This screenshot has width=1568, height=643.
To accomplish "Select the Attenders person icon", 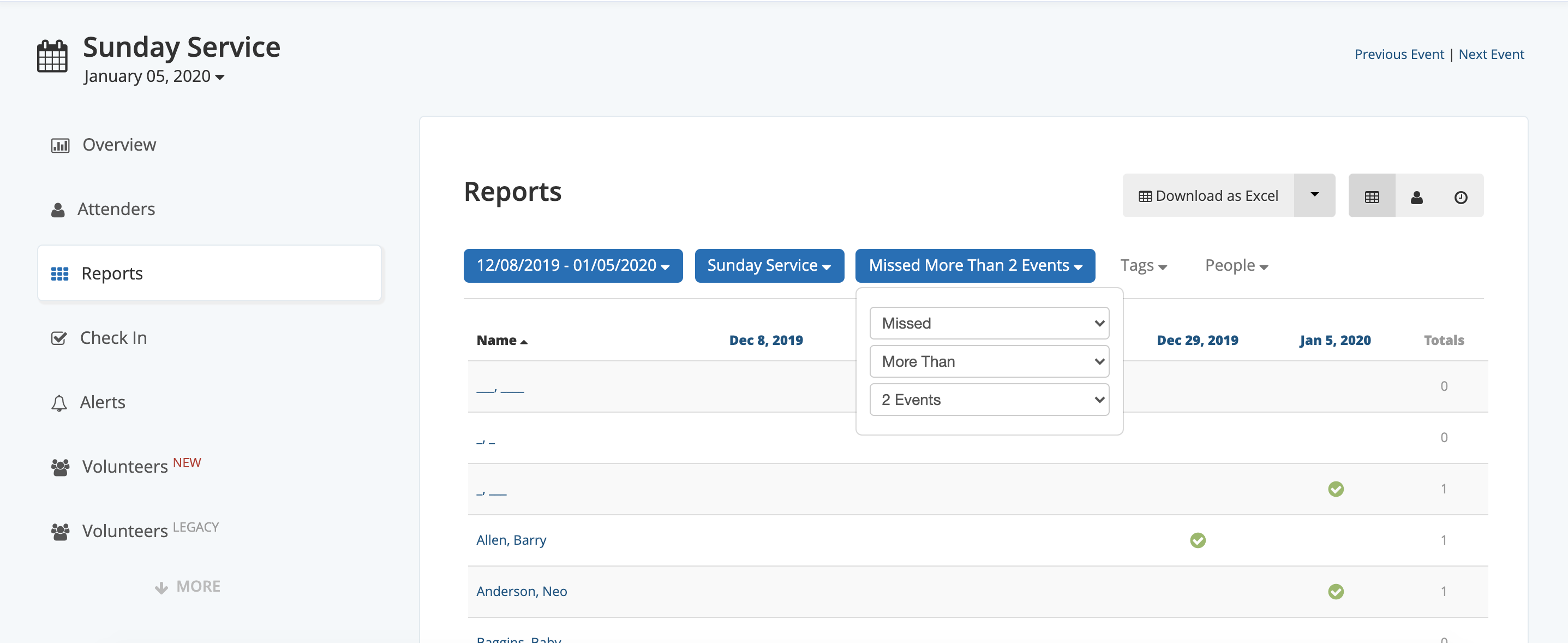I will point(58,210).
